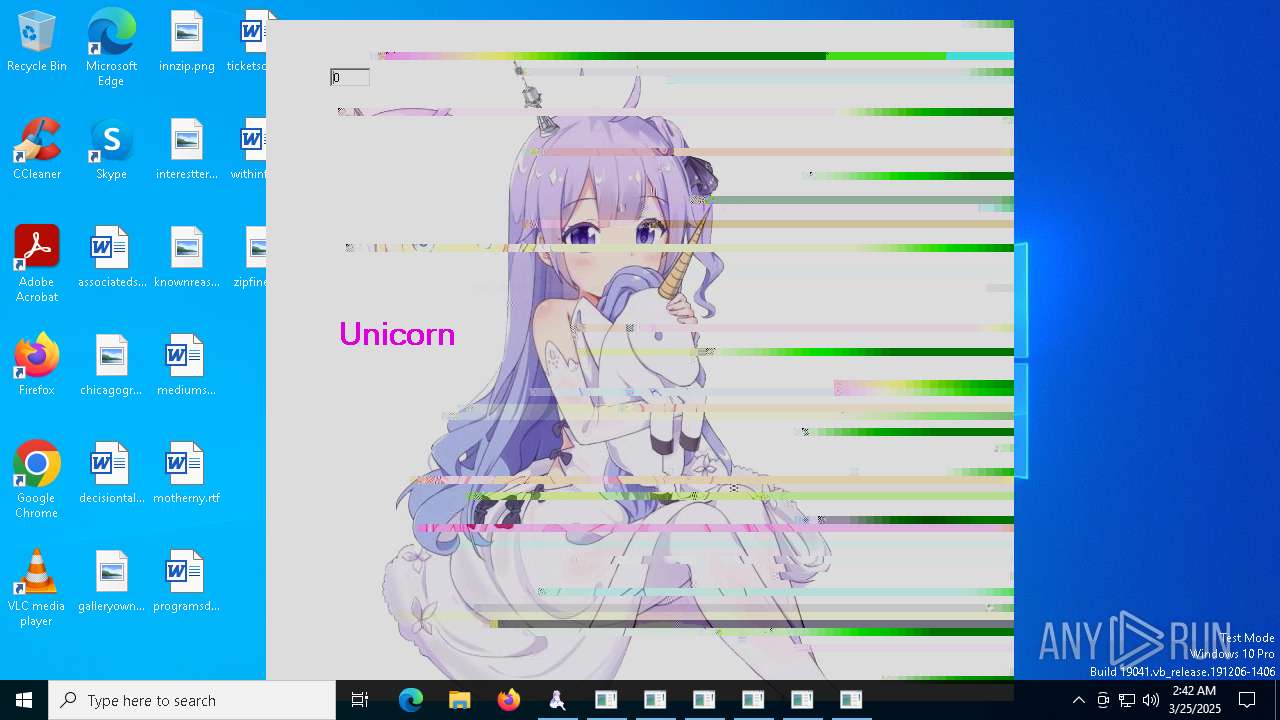Select the innzip.png file icon
Viewport: 1280px width, 720px height.
pyautogui.click(x=186, y=42)
